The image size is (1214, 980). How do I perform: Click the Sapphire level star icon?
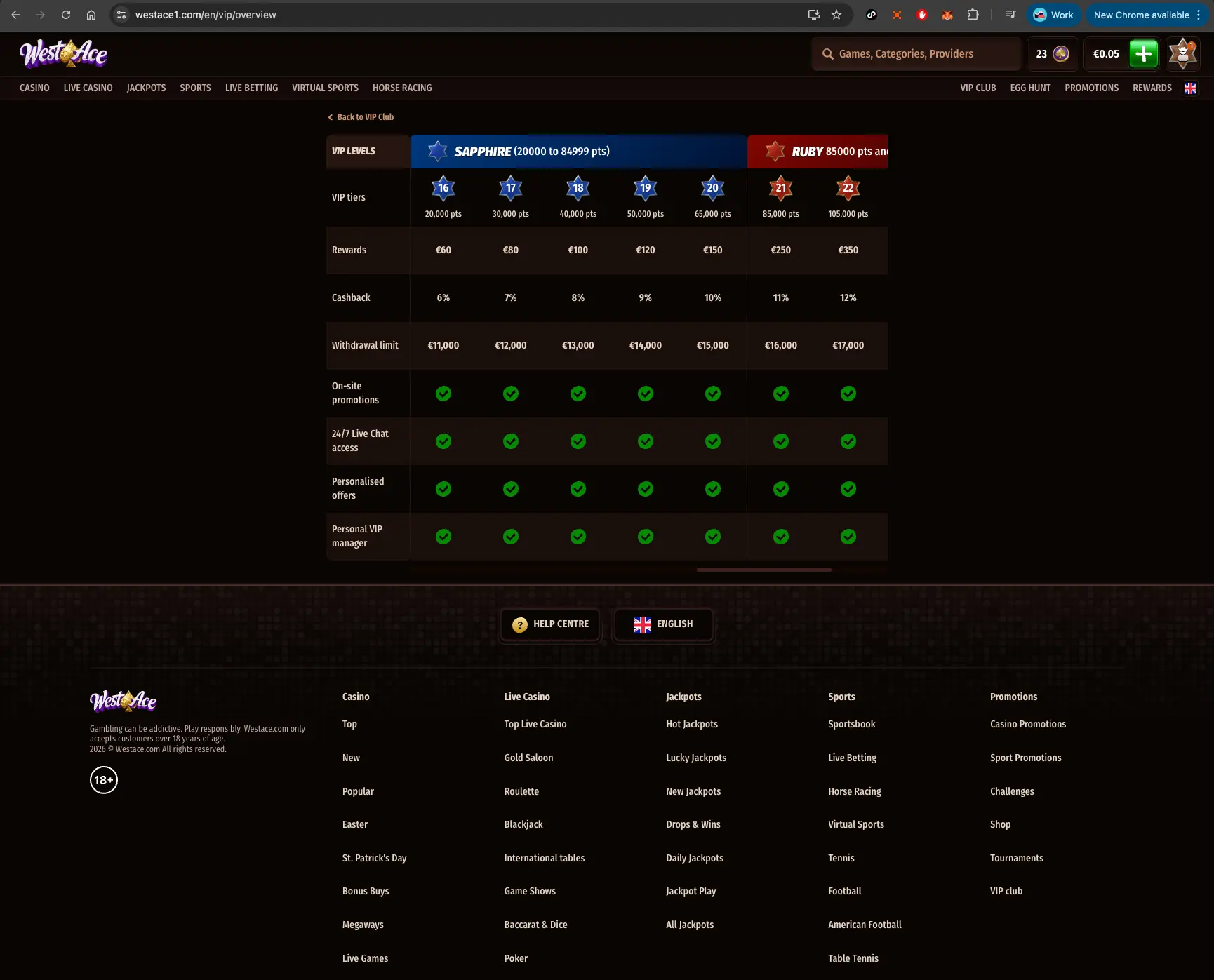[438, 151]
